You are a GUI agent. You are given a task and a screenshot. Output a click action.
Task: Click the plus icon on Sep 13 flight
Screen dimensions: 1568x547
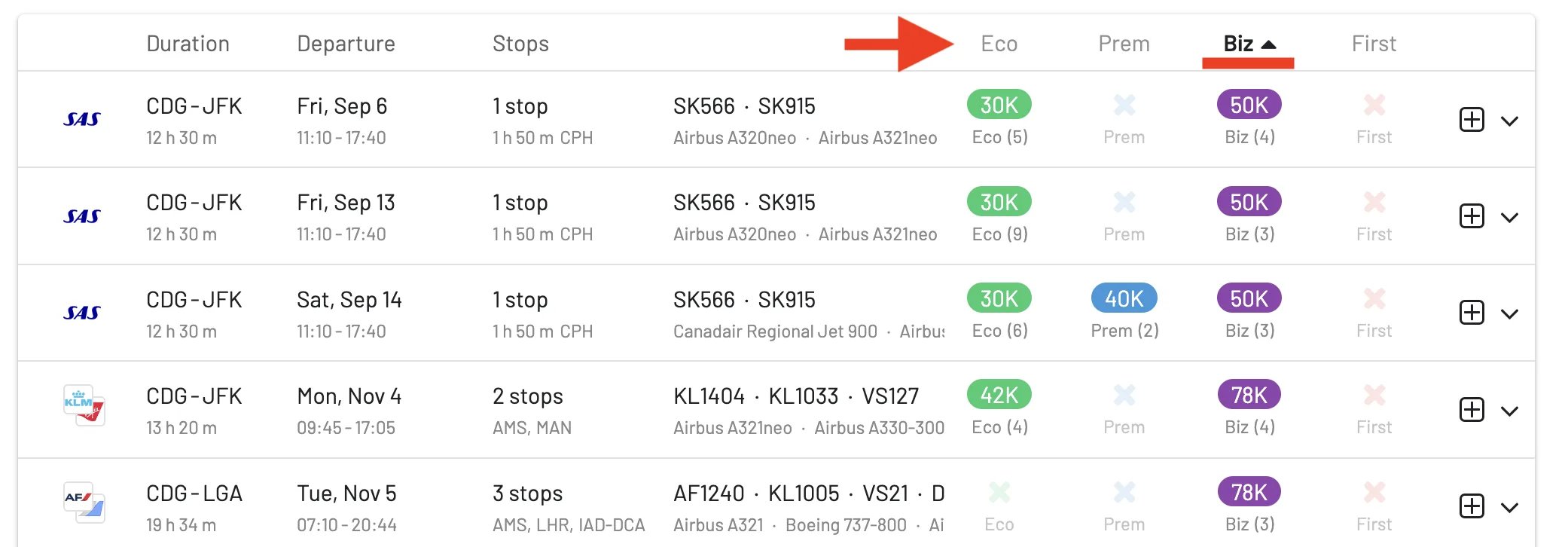click(x=1472, y=216)
